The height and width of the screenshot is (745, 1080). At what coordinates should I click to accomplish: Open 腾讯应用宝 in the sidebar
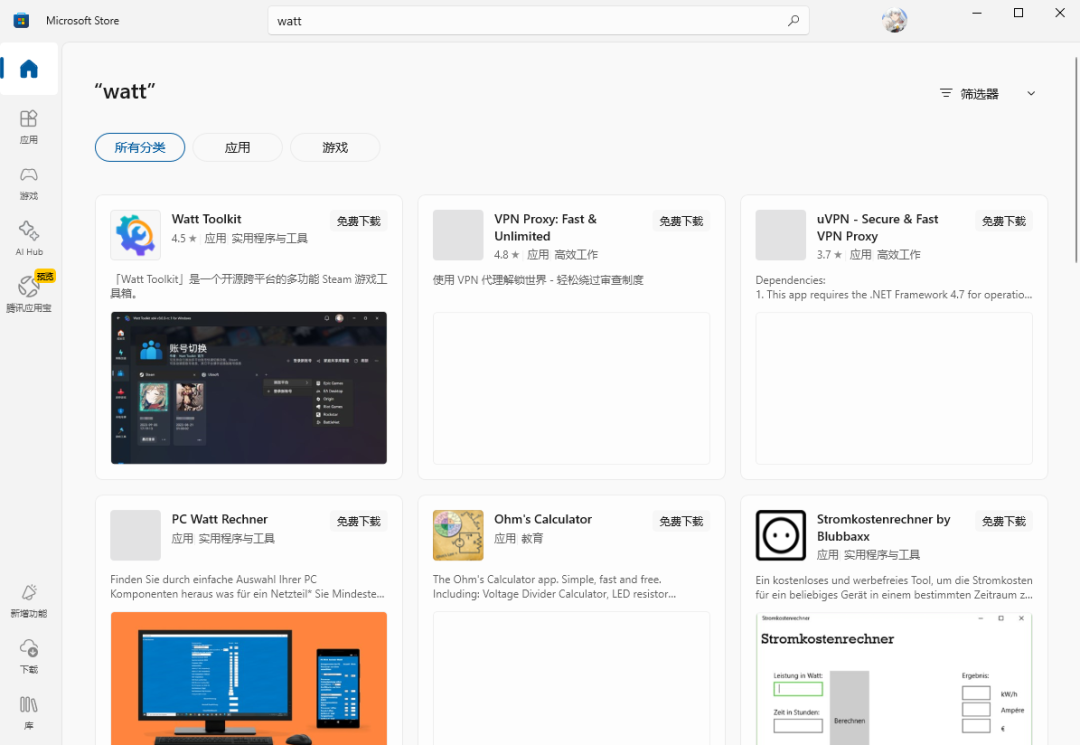pos(29,294)
